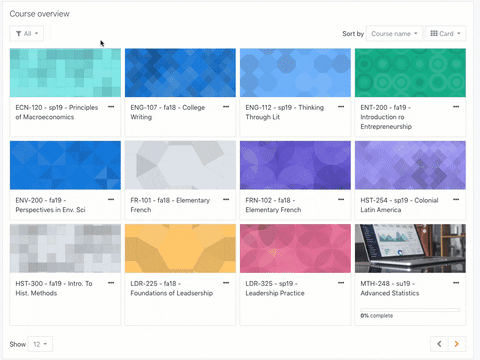The height and width of the screenshot is (360, 480).
Task: Go to previous page of courses
Action: 439,344
